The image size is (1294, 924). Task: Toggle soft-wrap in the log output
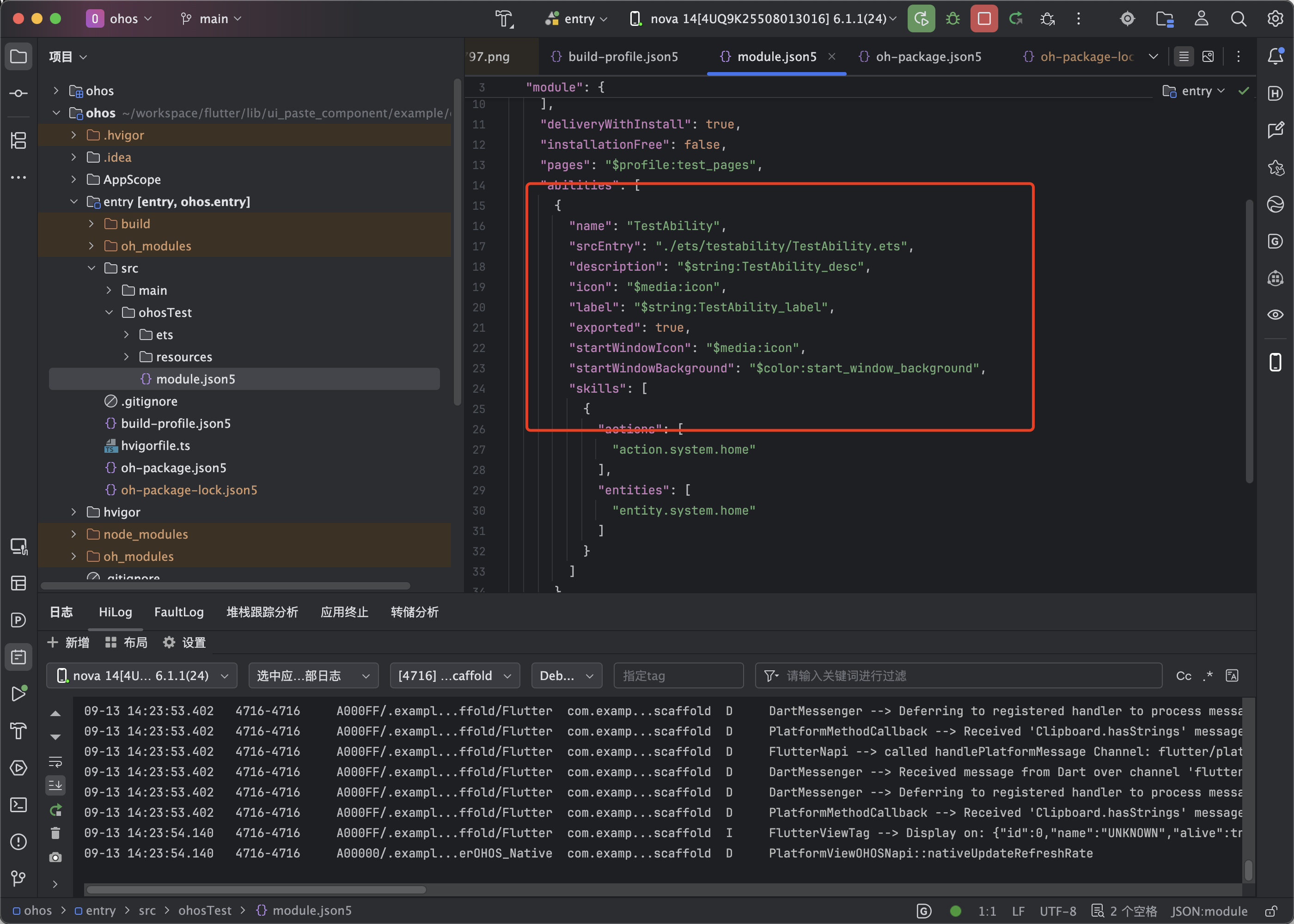tap(55, 761)
